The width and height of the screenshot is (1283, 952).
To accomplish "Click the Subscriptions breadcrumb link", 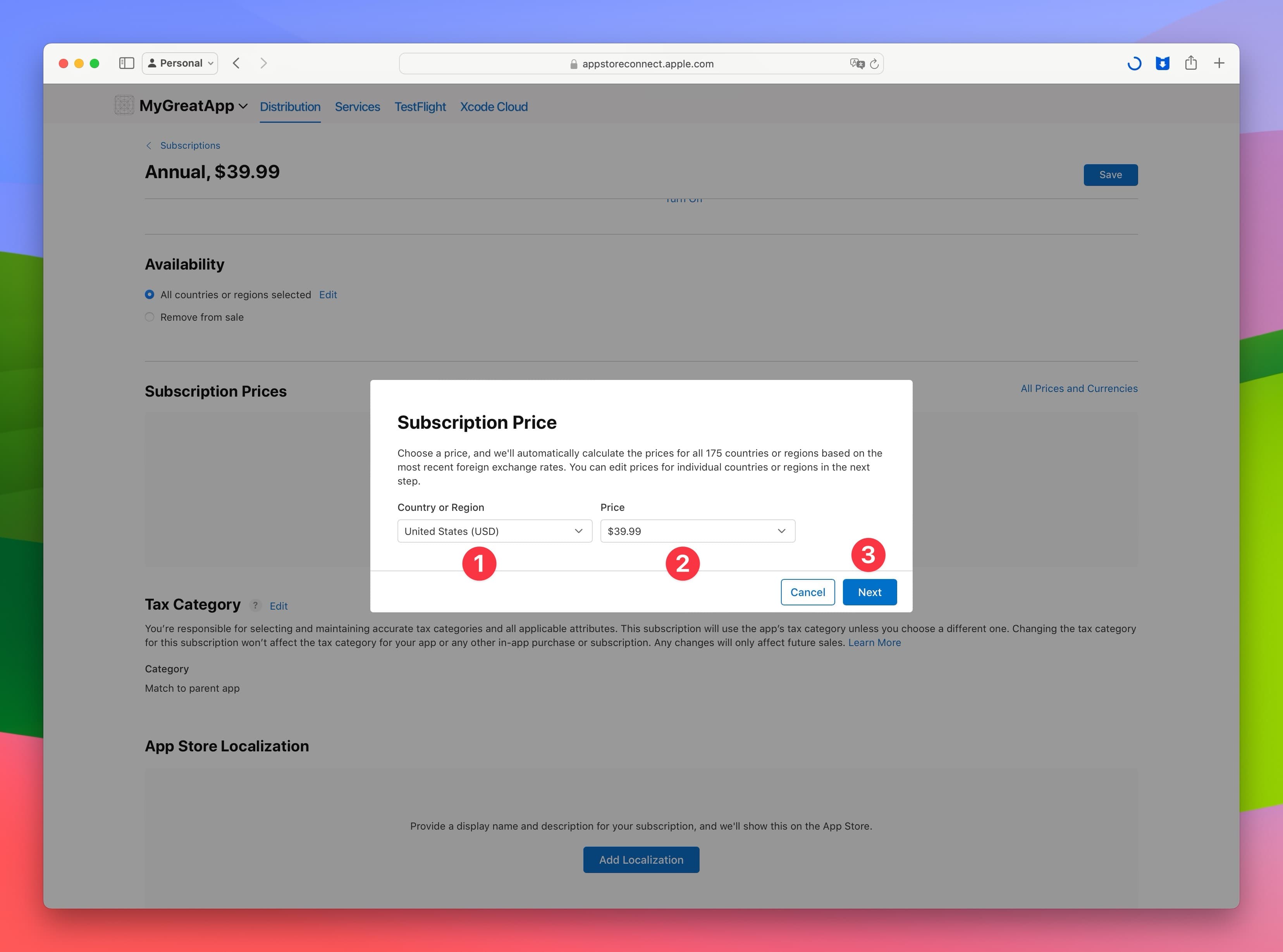I will coord(190,145).
